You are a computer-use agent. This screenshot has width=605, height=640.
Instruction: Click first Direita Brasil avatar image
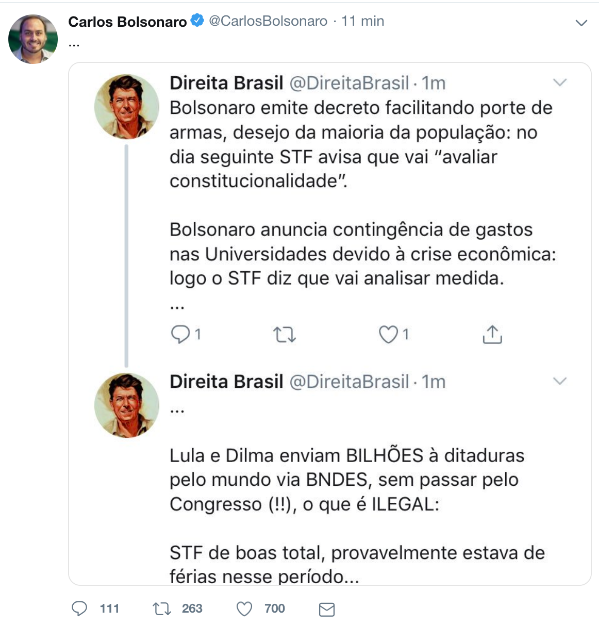pyautogui.click(x=126, y=106)
